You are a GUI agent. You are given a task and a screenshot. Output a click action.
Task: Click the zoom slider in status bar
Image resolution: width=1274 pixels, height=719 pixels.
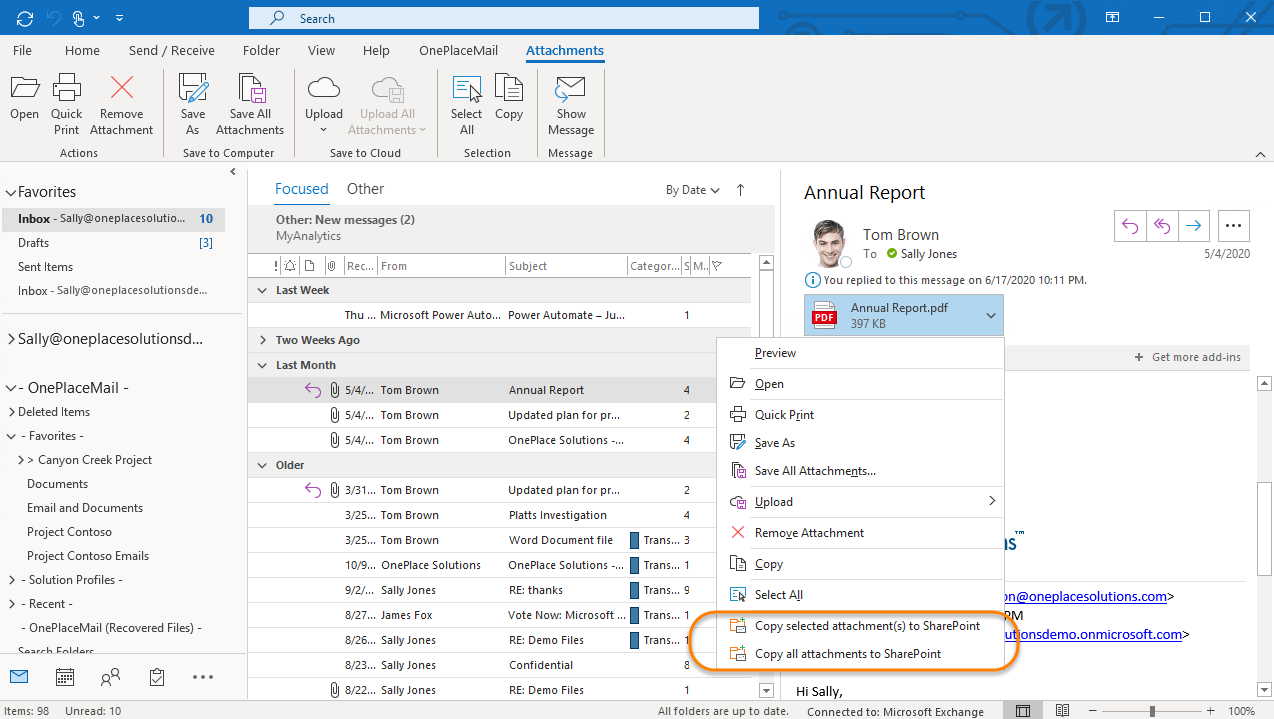1152,711
